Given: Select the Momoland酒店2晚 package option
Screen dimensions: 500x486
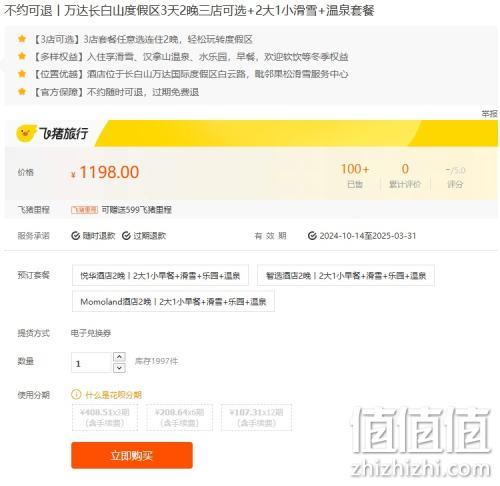Looking at the screenshot, I should (x=173, y=301).
